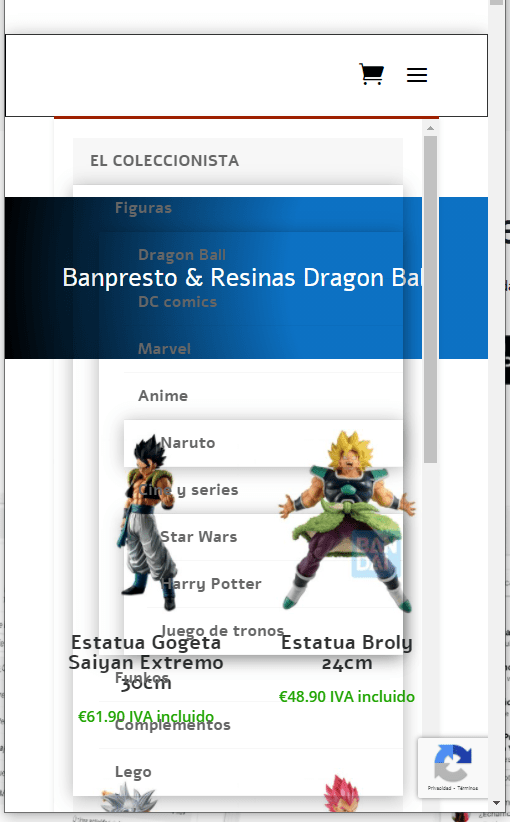Image resolution: width=510 pixels, height=822 pixels.
Task: Open the shopping cart icon
Action: coord(372,74)
